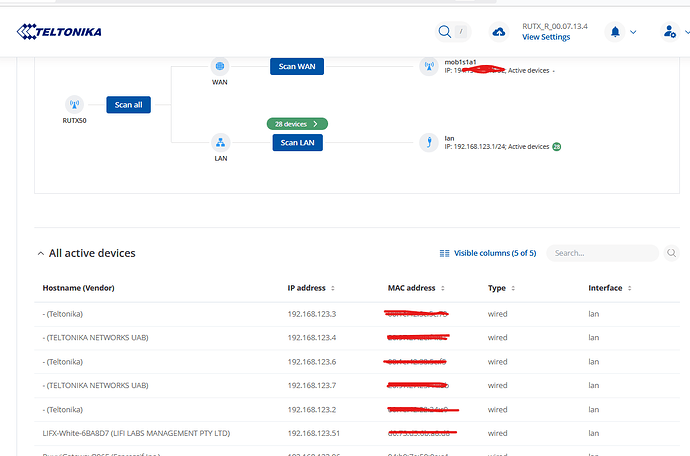The width and height of the screenshot is (690, 456).
Task: Select IP 192.168.123.4 cell
Action: click(x=312, y=338)
